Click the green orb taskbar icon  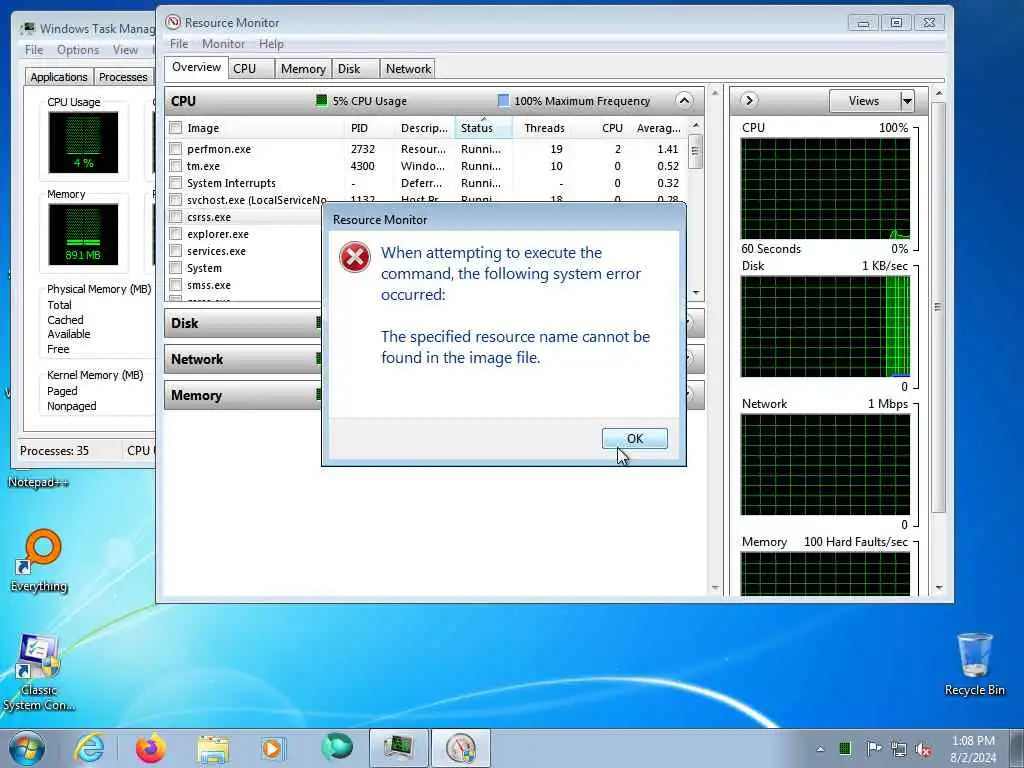[x=336, y=747]
